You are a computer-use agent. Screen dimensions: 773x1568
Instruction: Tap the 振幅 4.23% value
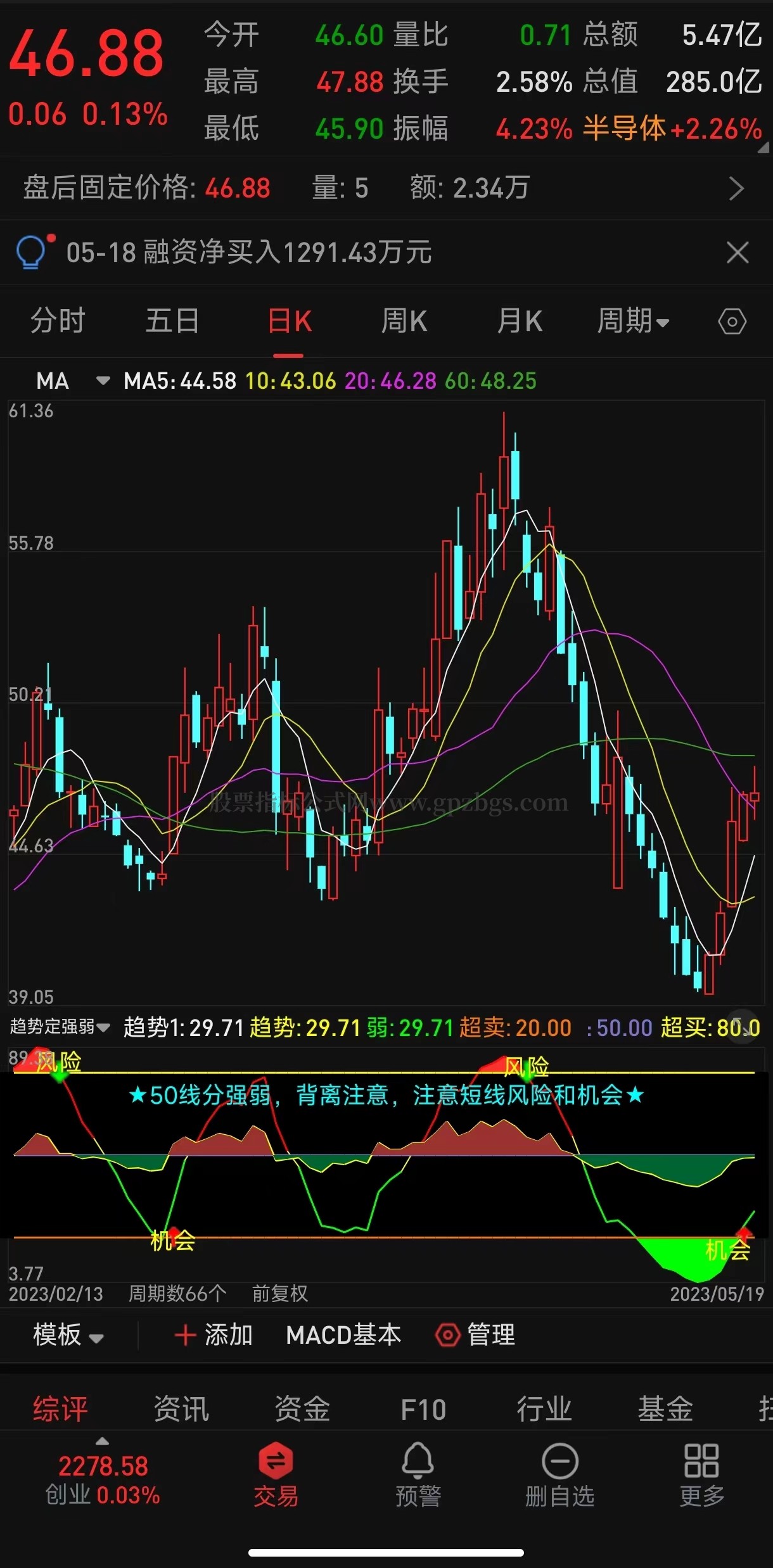click(483, 129)
